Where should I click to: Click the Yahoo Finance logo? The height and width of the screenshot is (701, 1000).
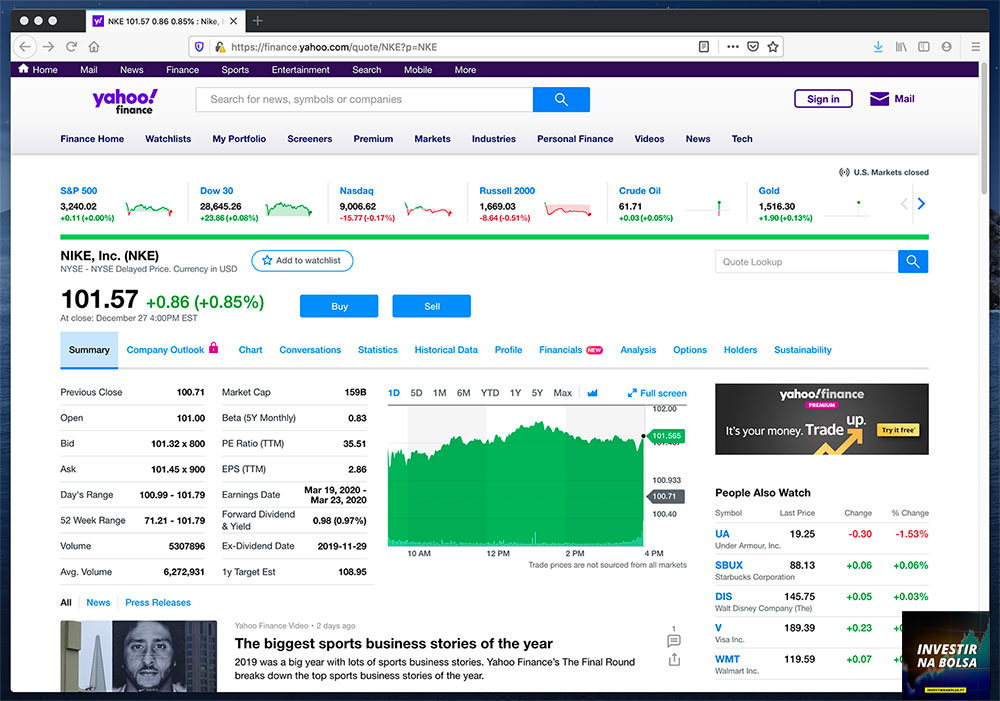coord(126,101)
